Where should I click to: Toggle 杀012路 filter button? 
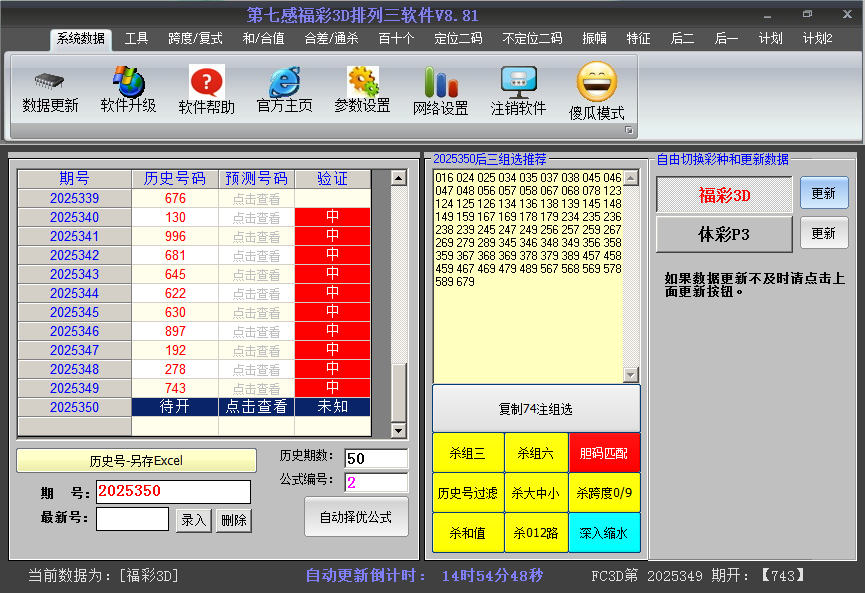[536, 532]
